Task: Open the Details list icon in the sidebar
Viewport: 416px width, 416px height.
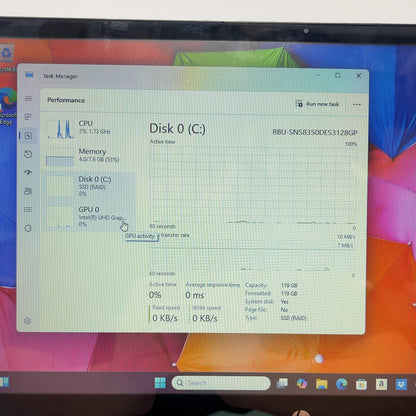Action: [x=28, y=209]
